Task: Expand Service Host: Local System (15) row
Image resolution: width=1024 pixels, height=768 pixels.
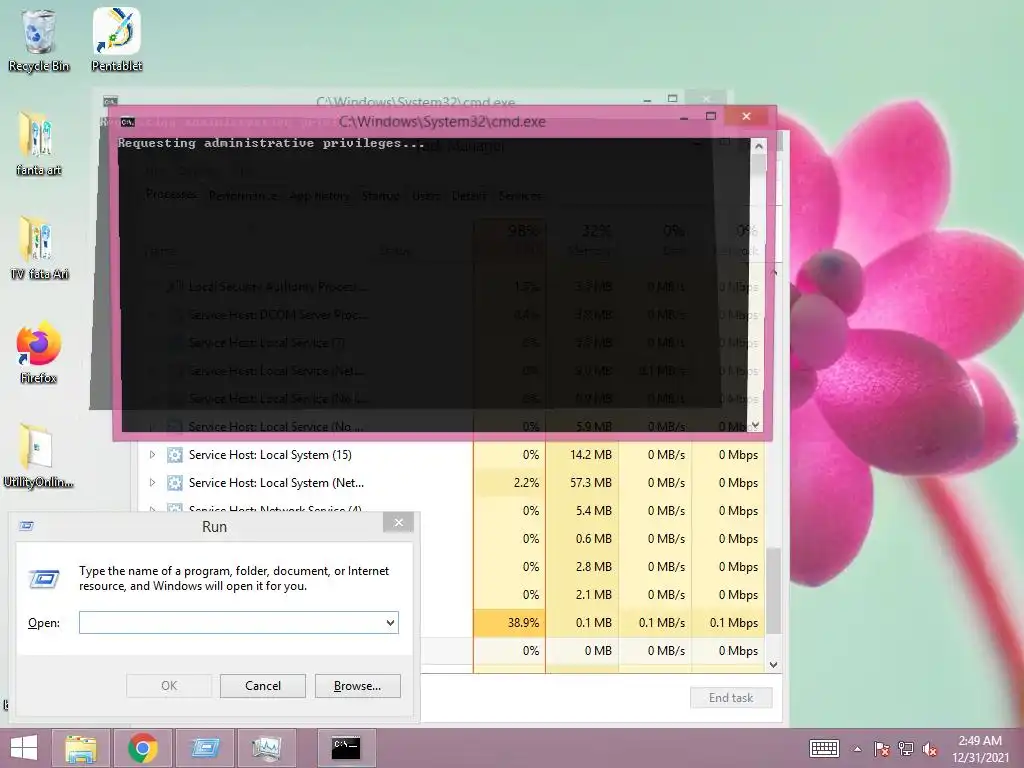Action: [152, 455]
